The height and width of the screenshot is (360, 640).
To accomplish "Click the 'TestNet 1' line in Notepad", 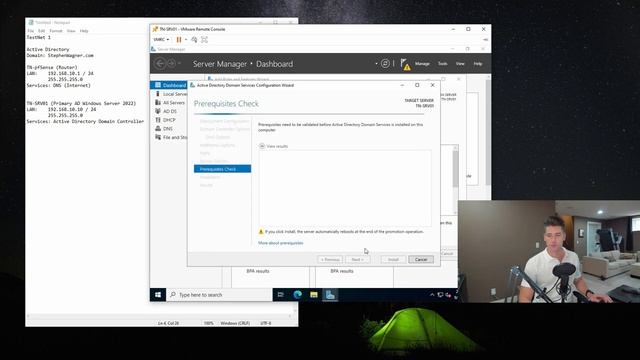I will click(39, 37).
